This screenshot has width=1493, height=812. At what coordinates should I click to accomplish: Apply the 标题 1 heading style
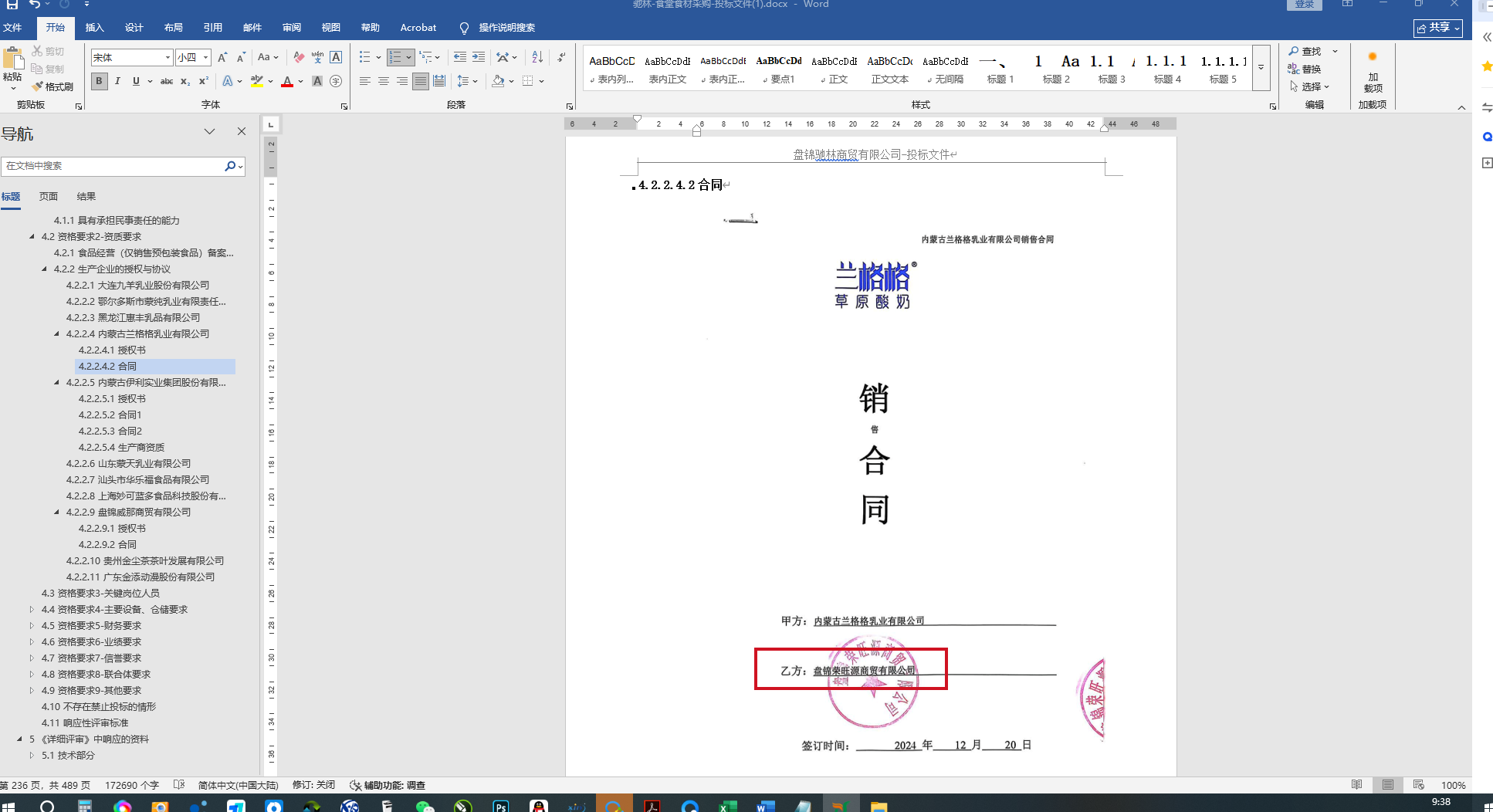1000,69
